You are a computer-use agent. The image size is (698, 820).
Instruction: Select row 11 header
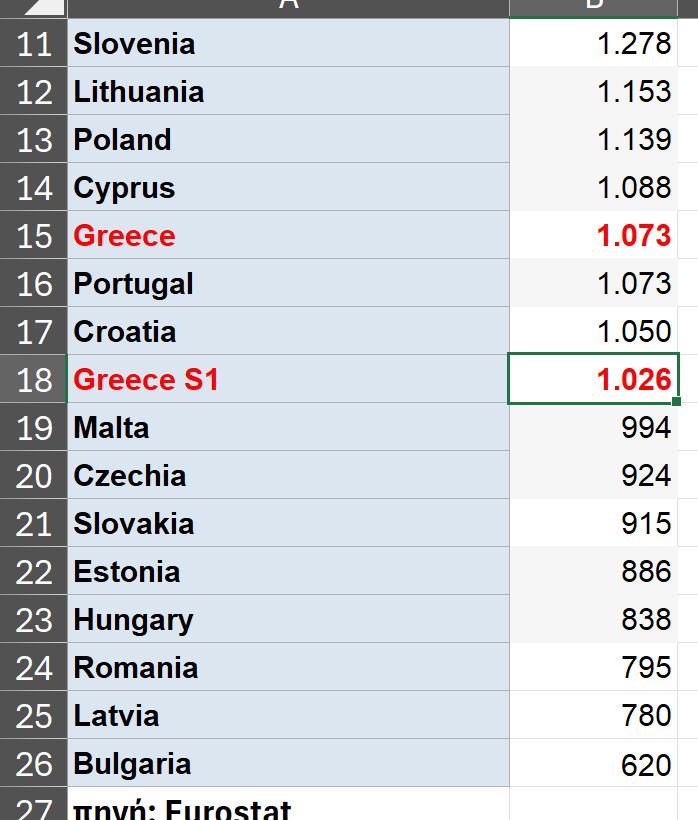pyautogui.click(x=34, y=44)
